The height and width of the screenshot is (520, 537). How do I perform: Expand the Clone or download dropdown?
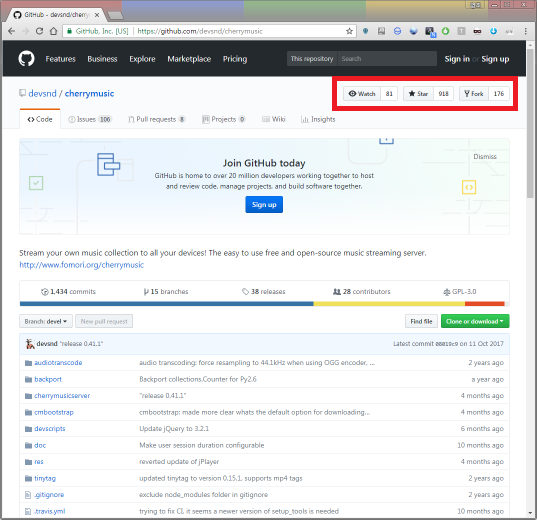point(475,321)
